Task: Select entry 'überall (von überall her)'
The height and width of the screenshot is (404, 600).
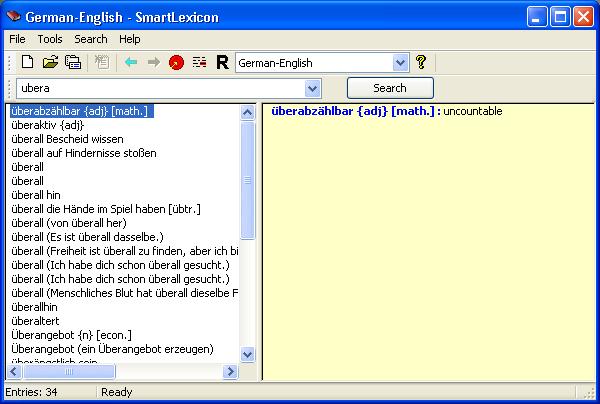Action: tap(69, 223)
